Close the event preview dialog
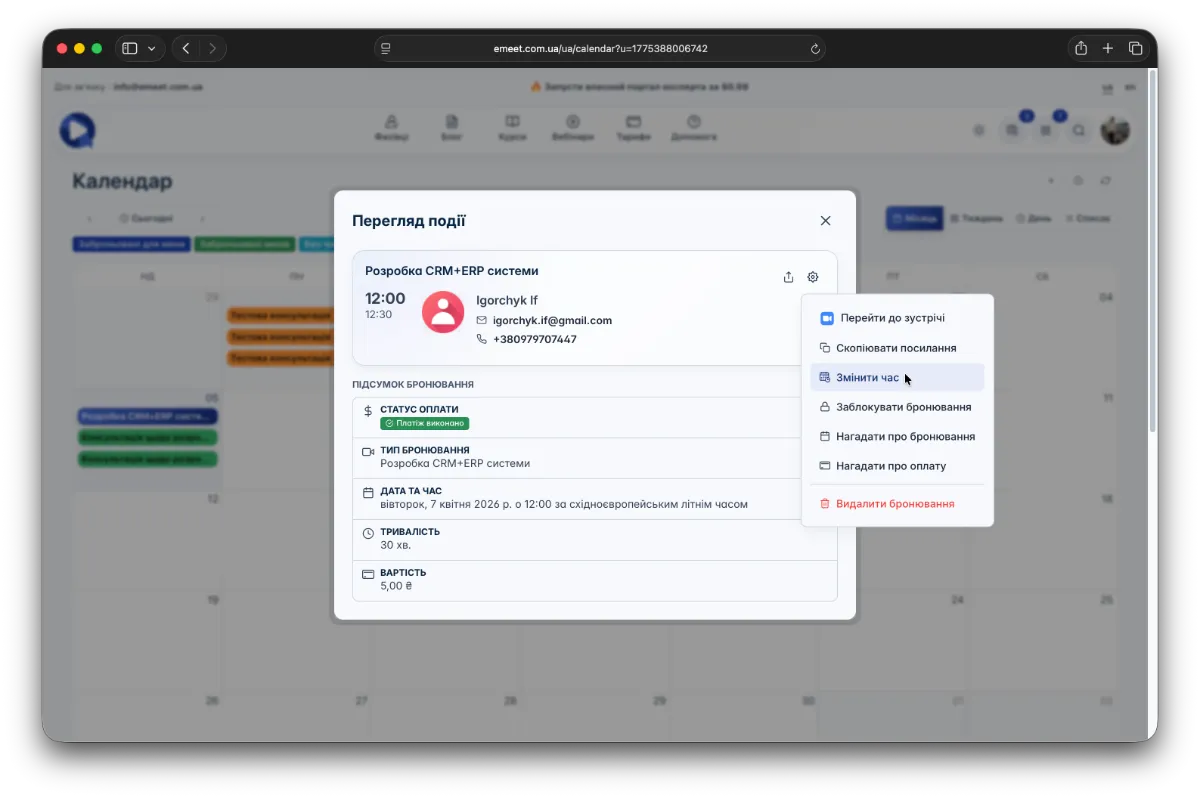This screenshot has width=1200, height=798. click(825, 221)
